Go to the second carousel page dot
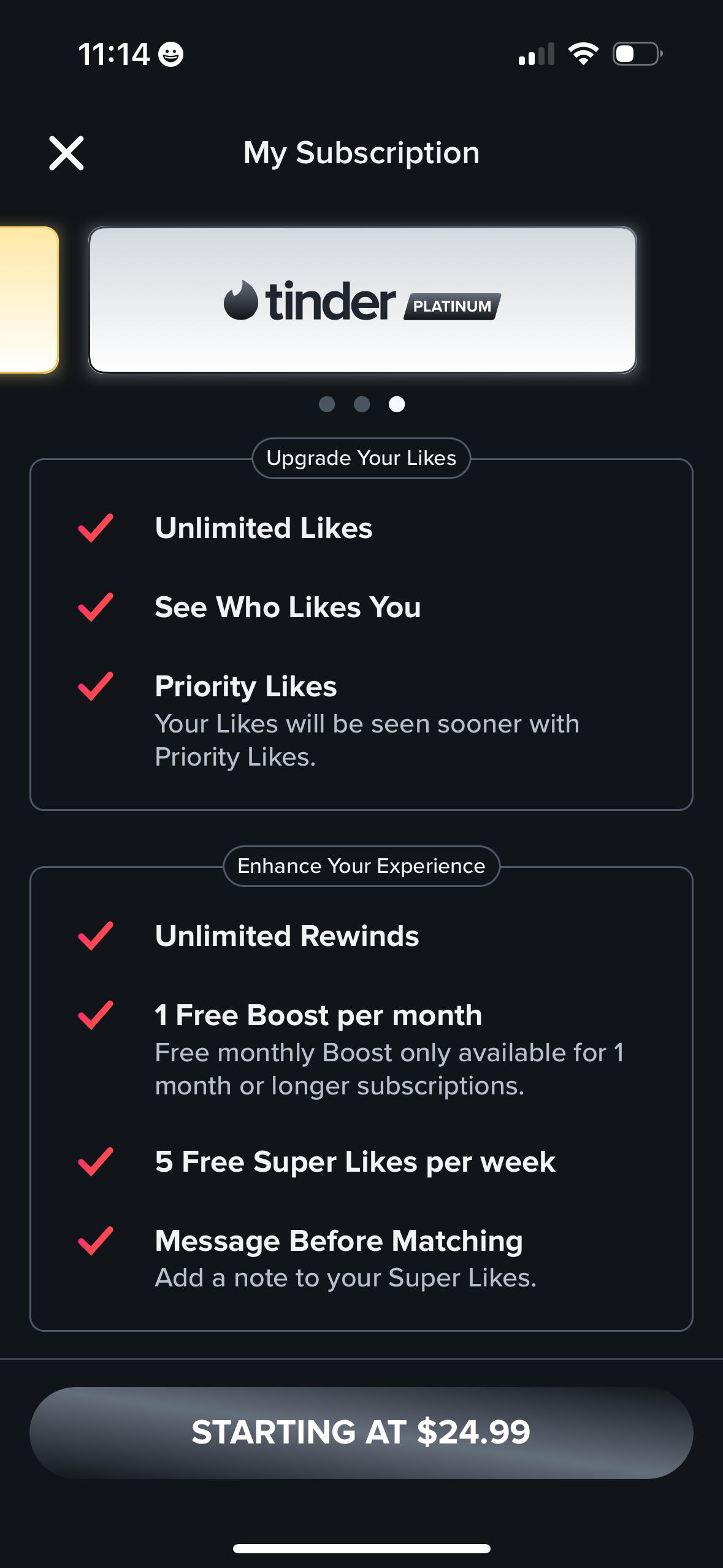 tap(362, 404)
